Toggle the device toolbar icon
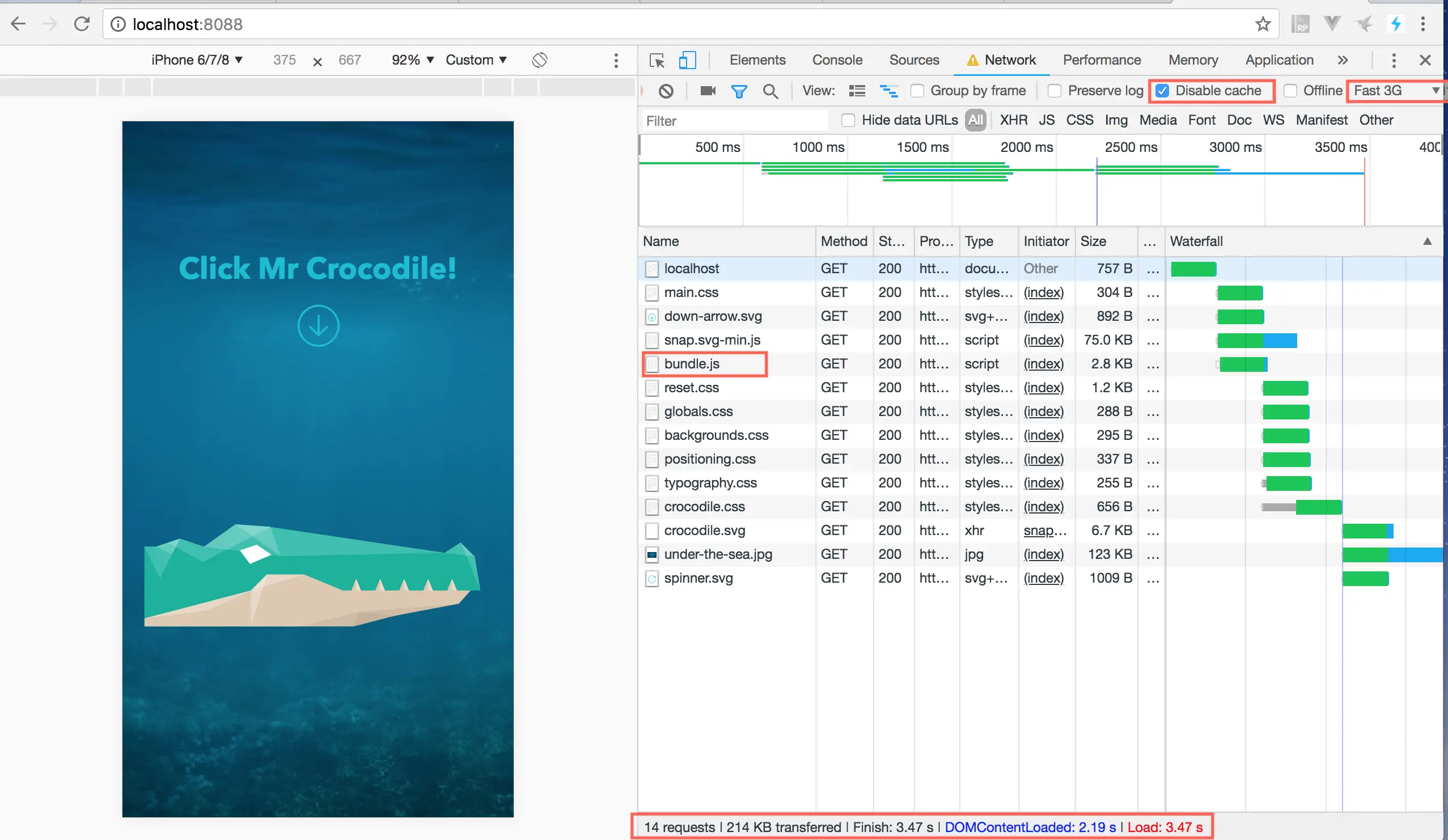Viewport: 1448px width, 840px height. pos(687,60)
